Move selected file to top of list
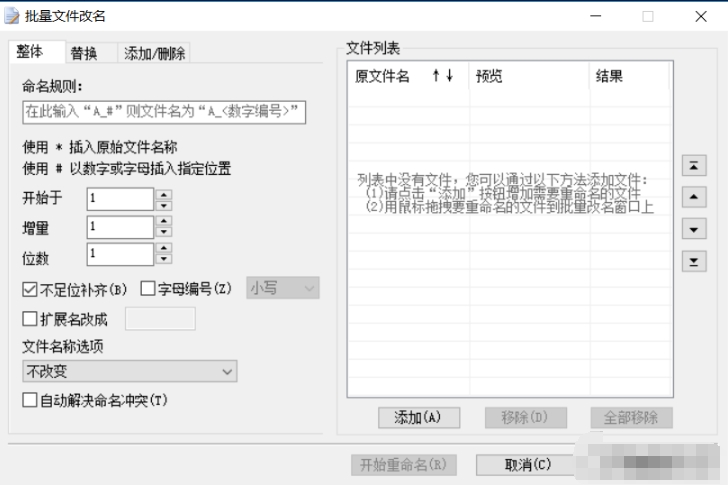Image resolution: width=728 pixels, height=485 pixels. (694, 165)
